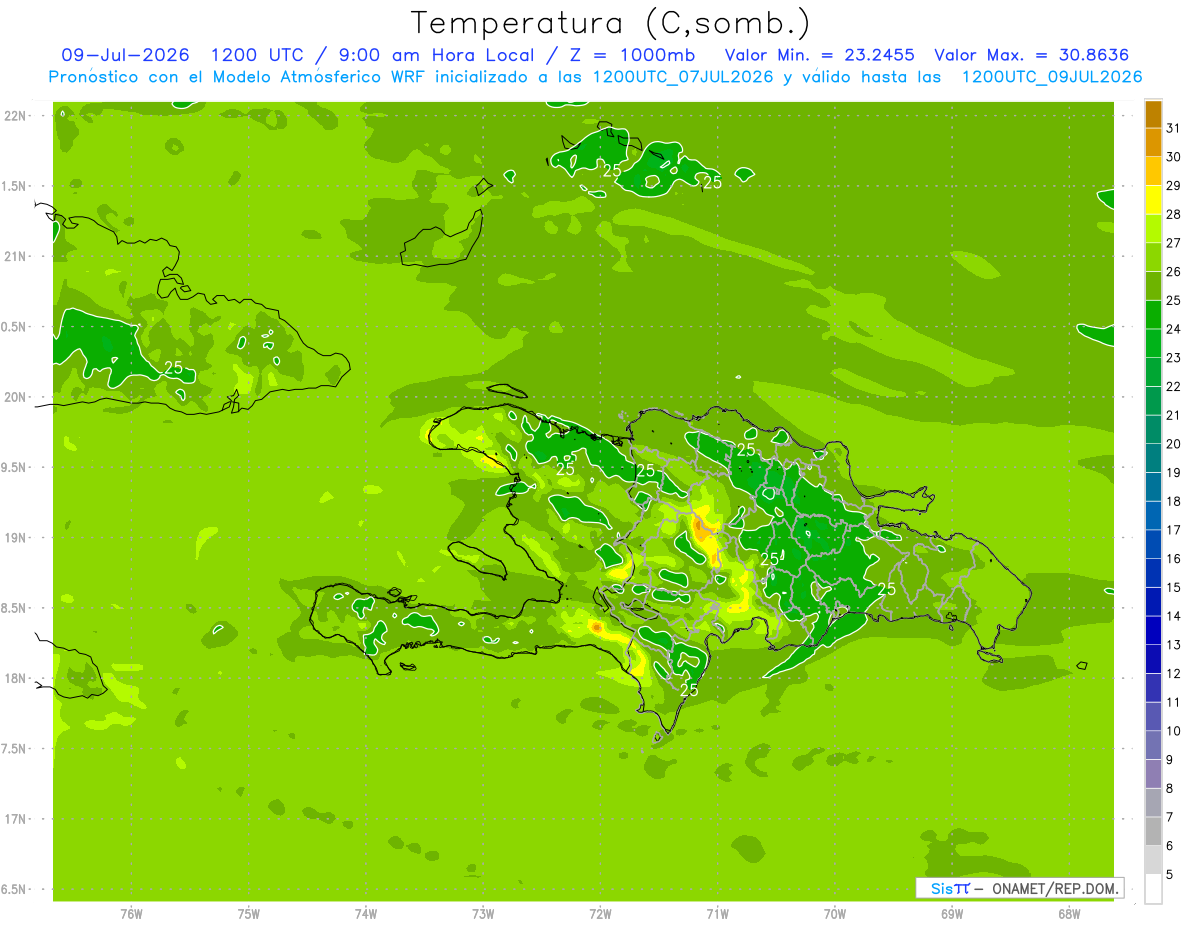
Task: Click the '74W' longitude axis label
Action: [x=366, y=914]
